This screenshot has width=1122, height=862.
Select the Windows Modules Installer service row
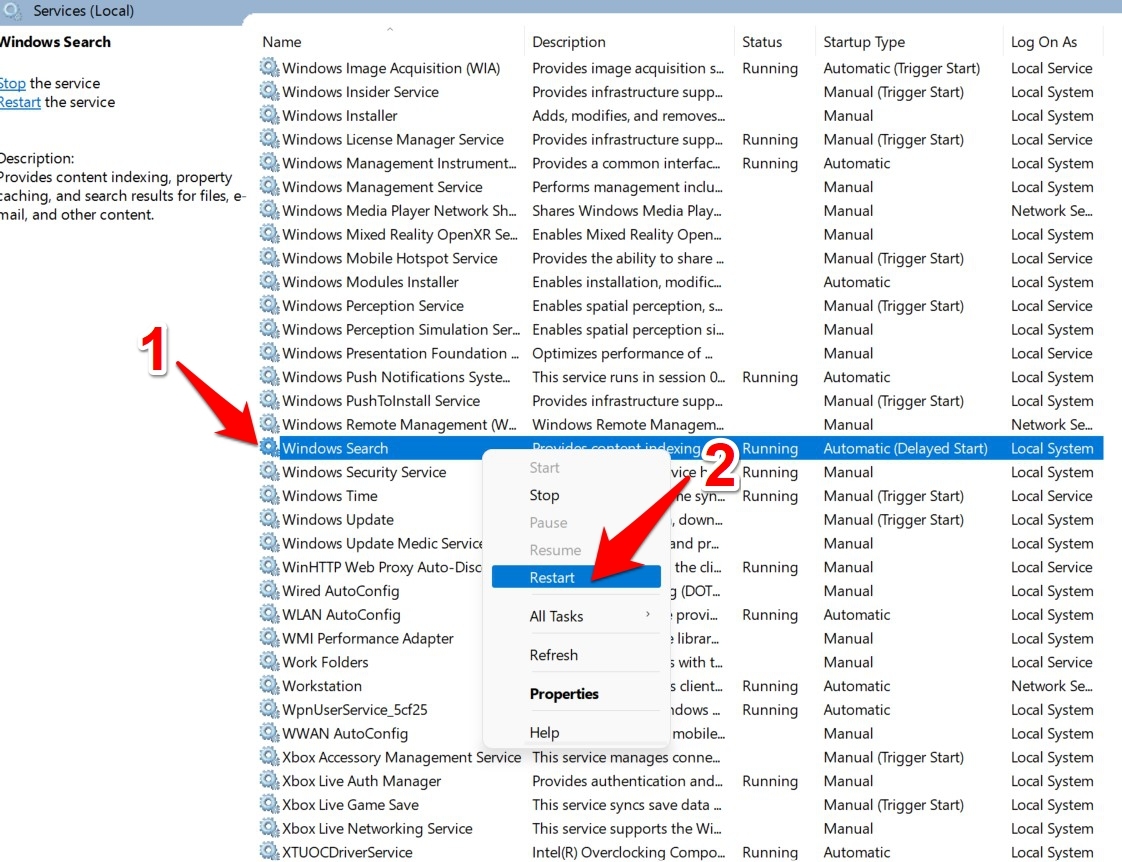click(x=370, y=282)
